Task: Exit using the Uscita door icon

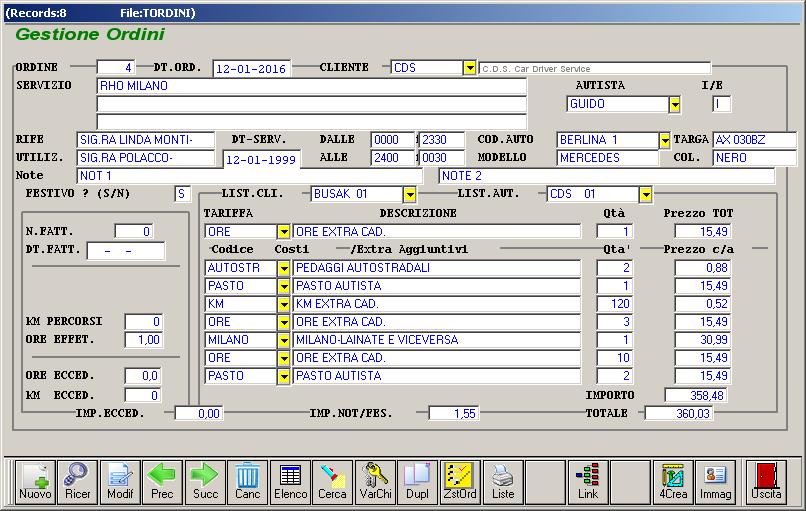Action: tap(766, 481)
